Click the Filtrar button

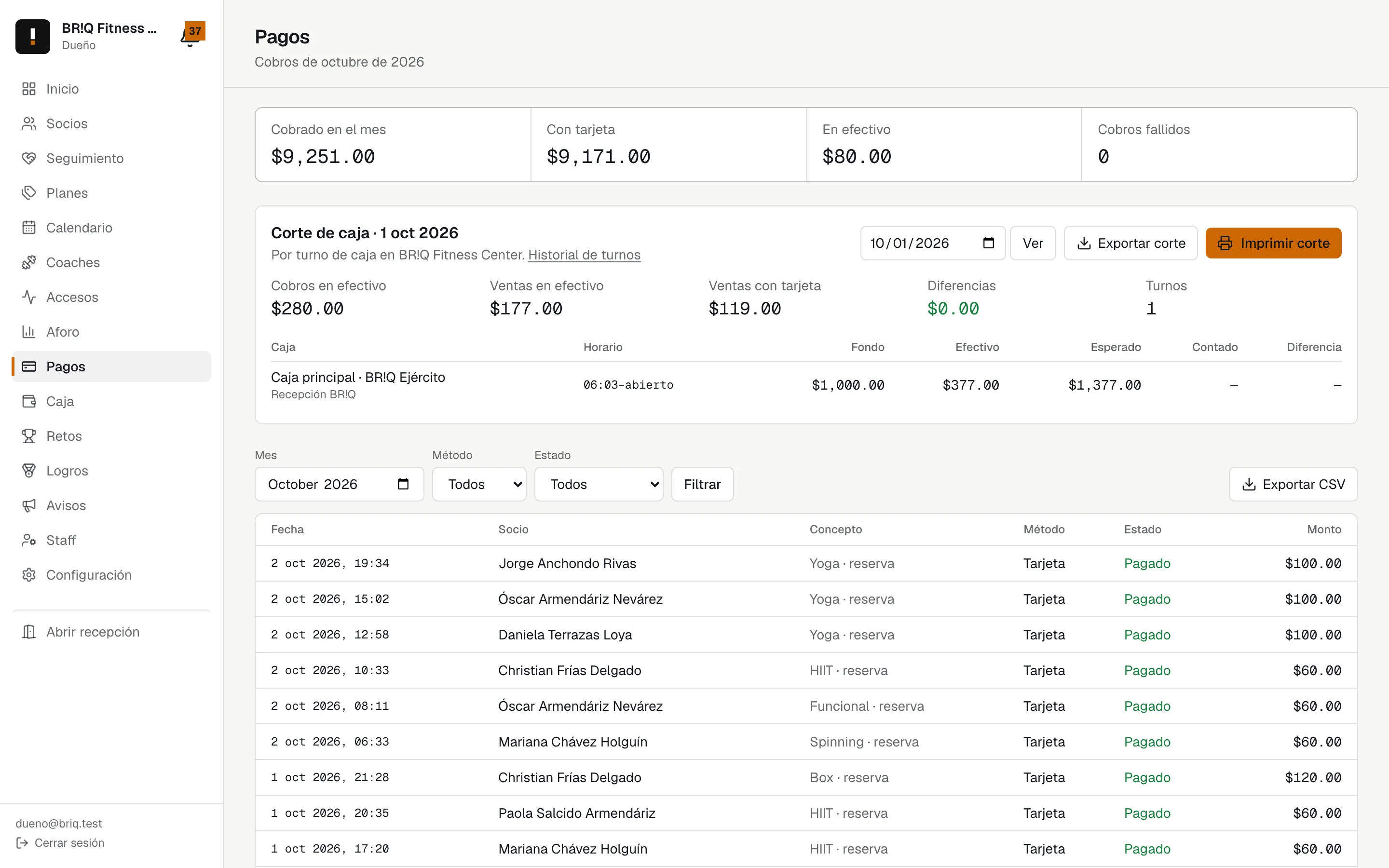tap(702, 484)
